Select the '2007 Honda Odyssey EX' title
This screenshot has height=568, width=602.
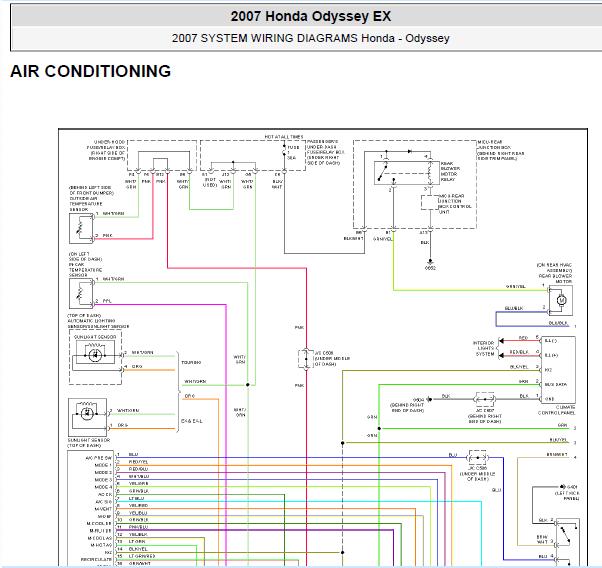(x=311, y=16)
